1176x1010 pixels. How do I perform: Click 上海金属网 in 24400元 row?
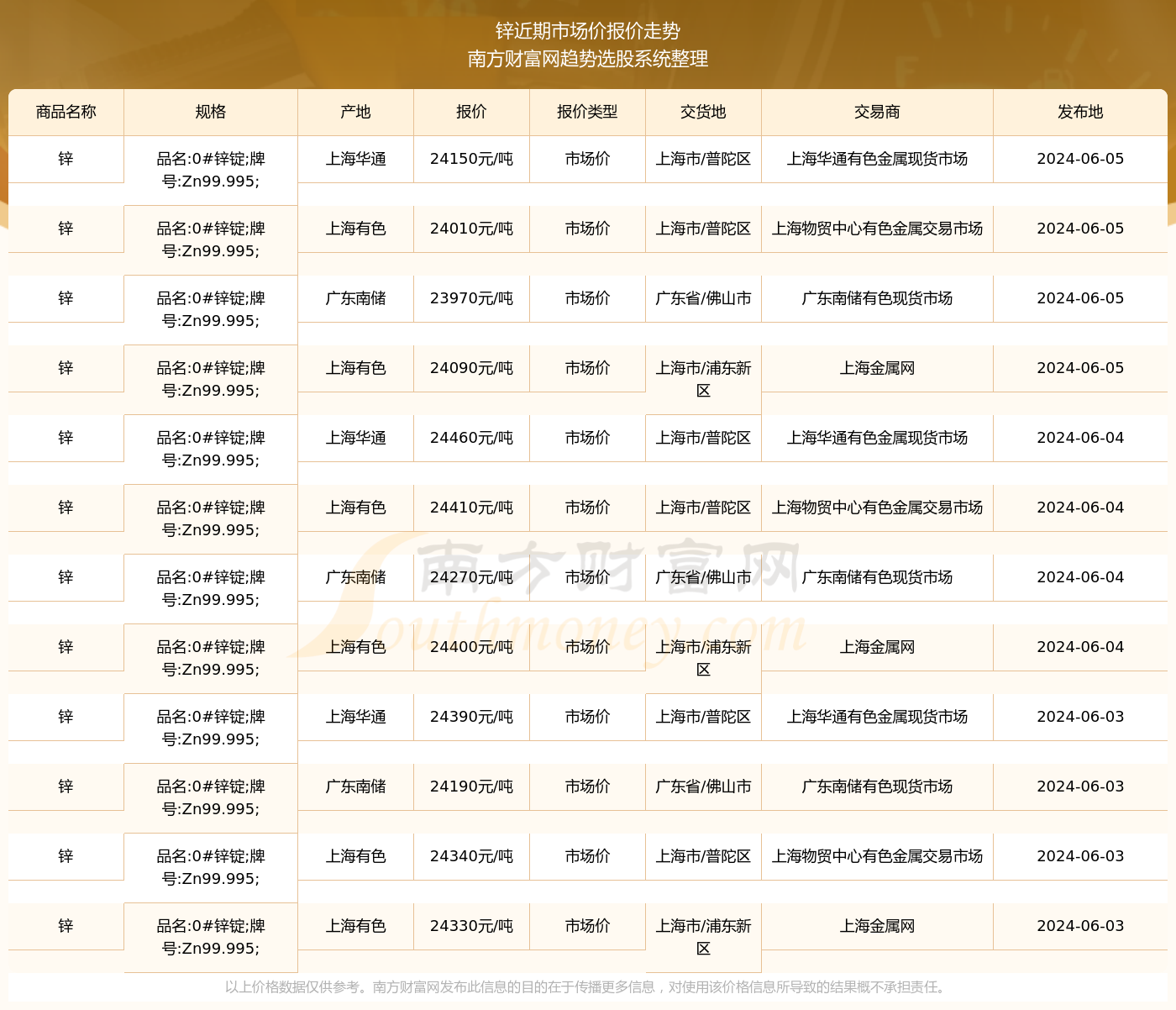(x=877, y=647)
